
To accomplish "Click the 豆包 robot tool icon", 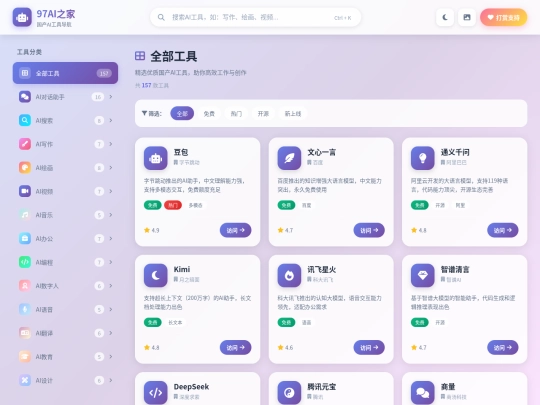I will 156,158.
